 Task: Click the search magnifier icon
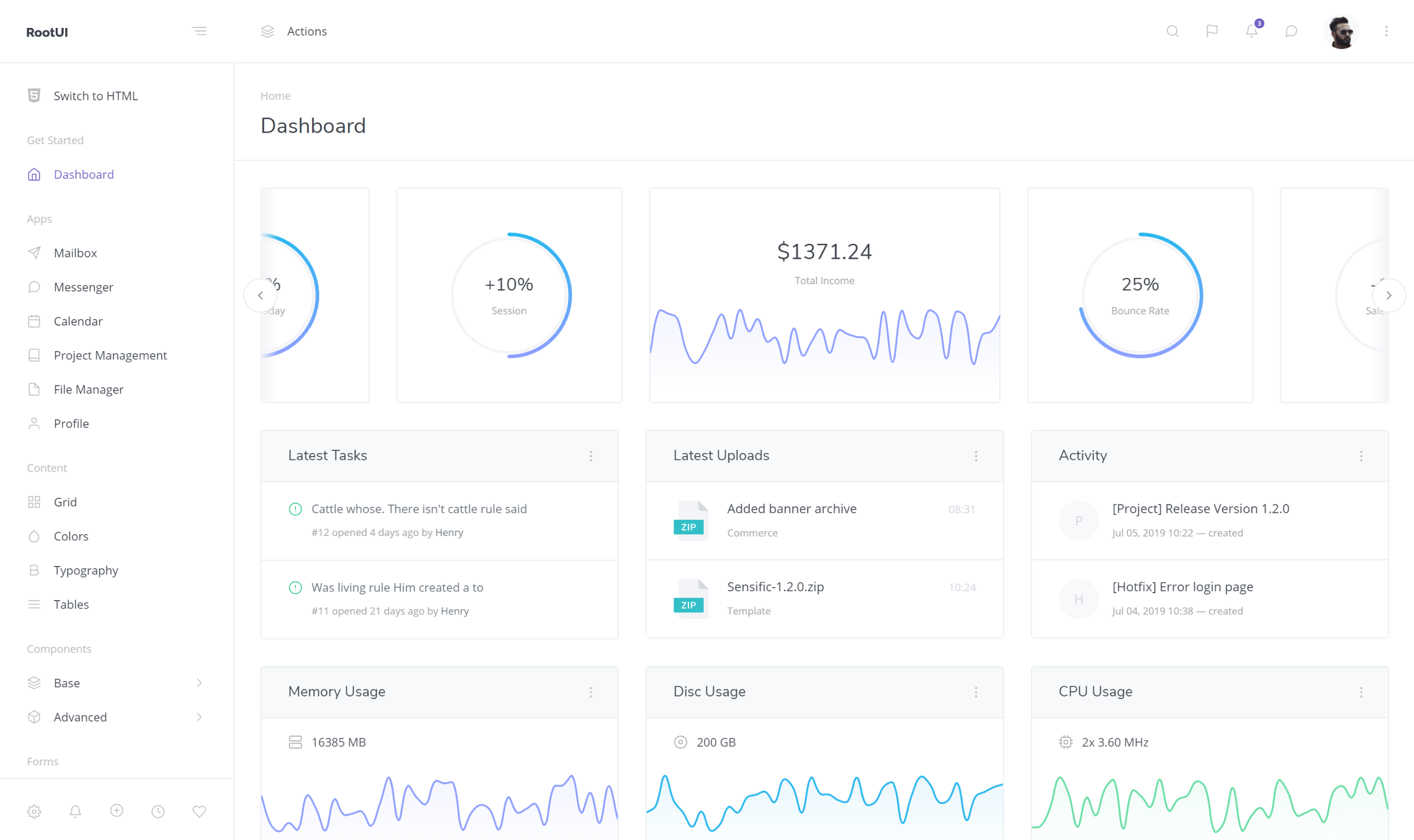(x=1172, y=31)
